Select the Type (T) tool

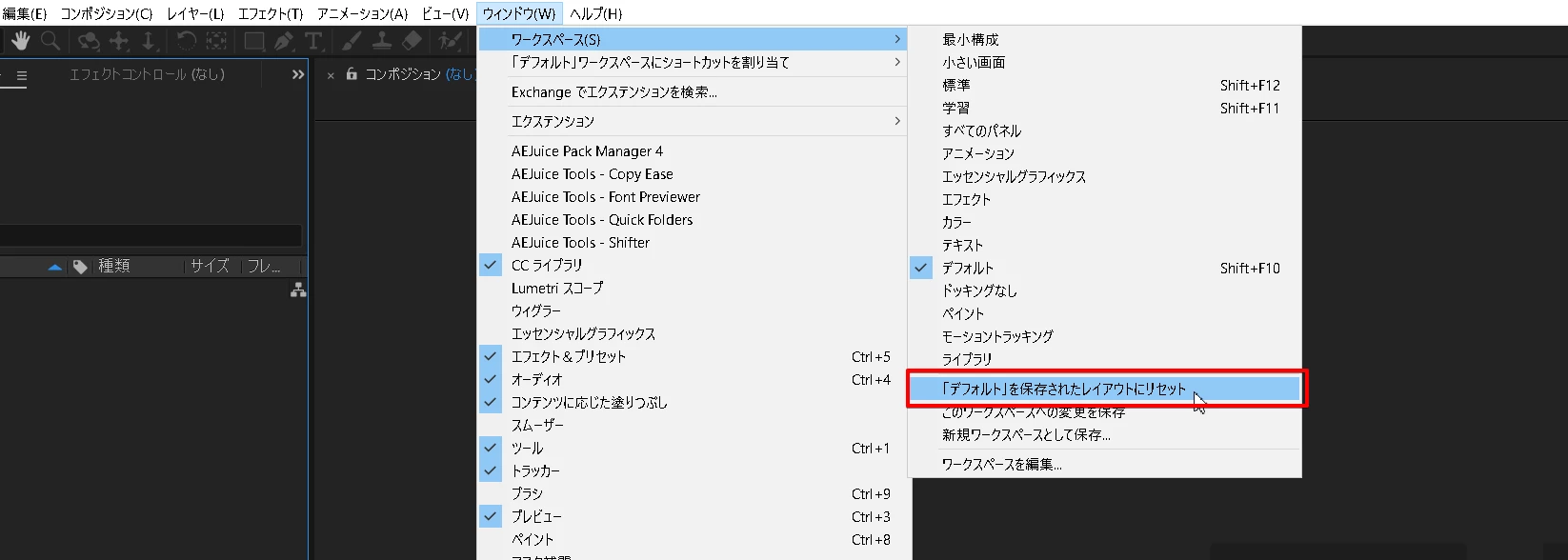click(313, 41)
